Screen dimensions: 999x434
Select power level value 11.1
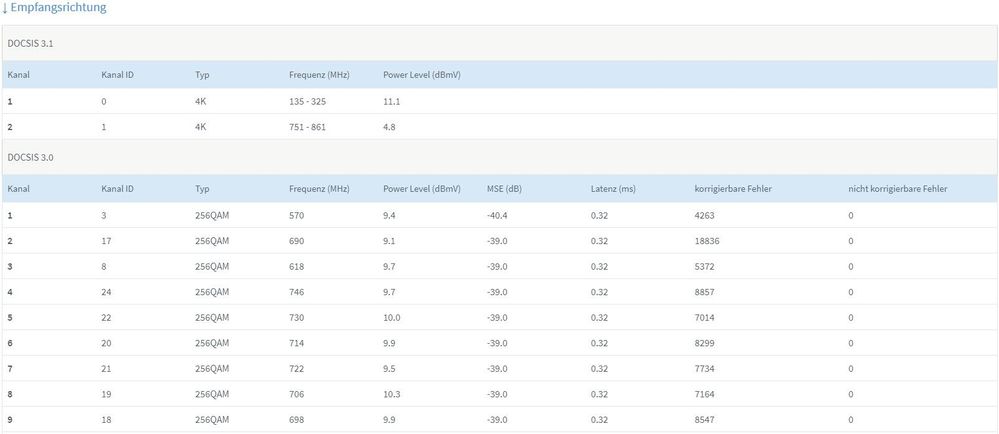pyautogui.click(x=391, y=101)
